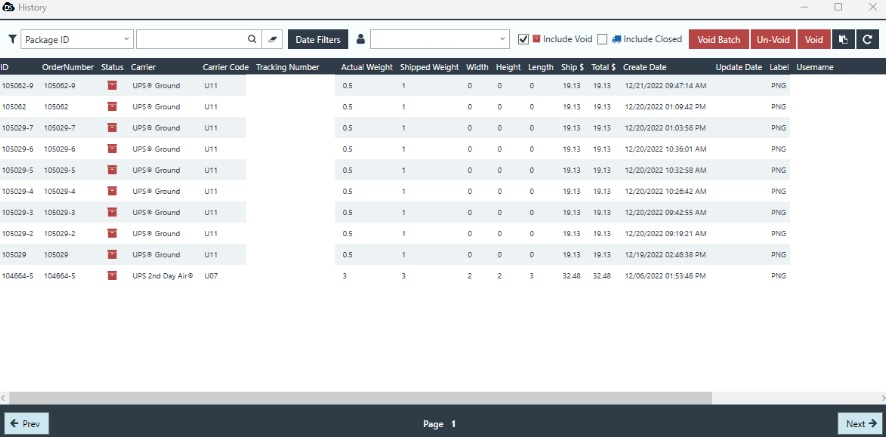Image resolution: width=886 pixels, height=437 pixels.
Task: Sort by Carrier column header
Action: pos(143,67)
